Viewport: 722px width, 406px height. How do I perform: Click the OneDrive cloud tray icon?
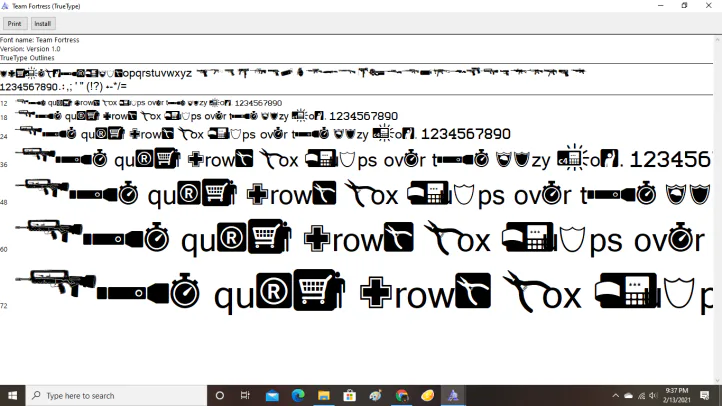click(x=628, y=395)
